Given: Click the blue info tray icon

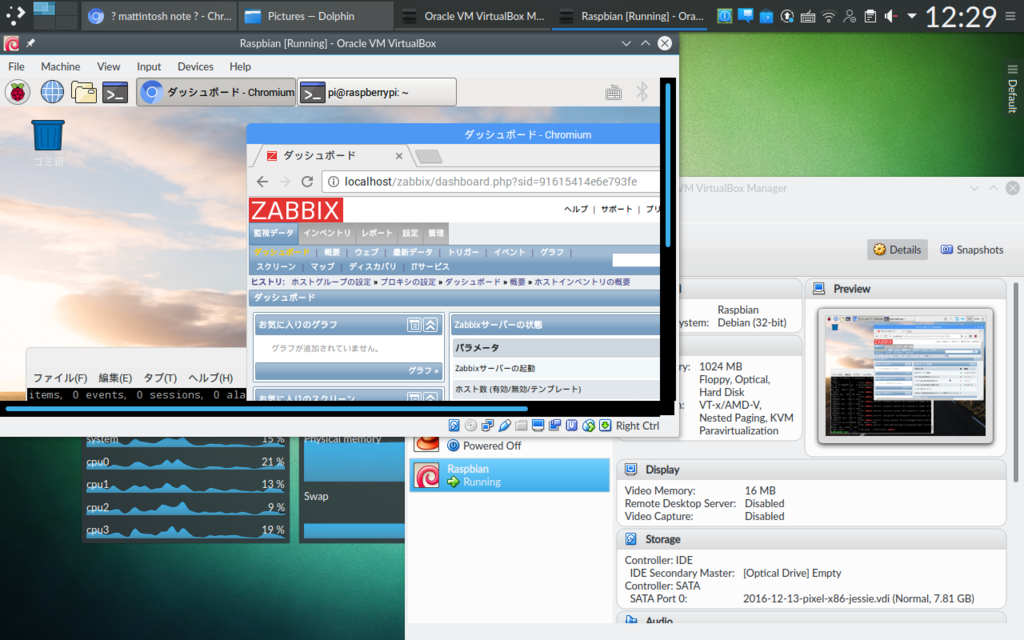Looking at the screenshot, I should click(724, 16).
